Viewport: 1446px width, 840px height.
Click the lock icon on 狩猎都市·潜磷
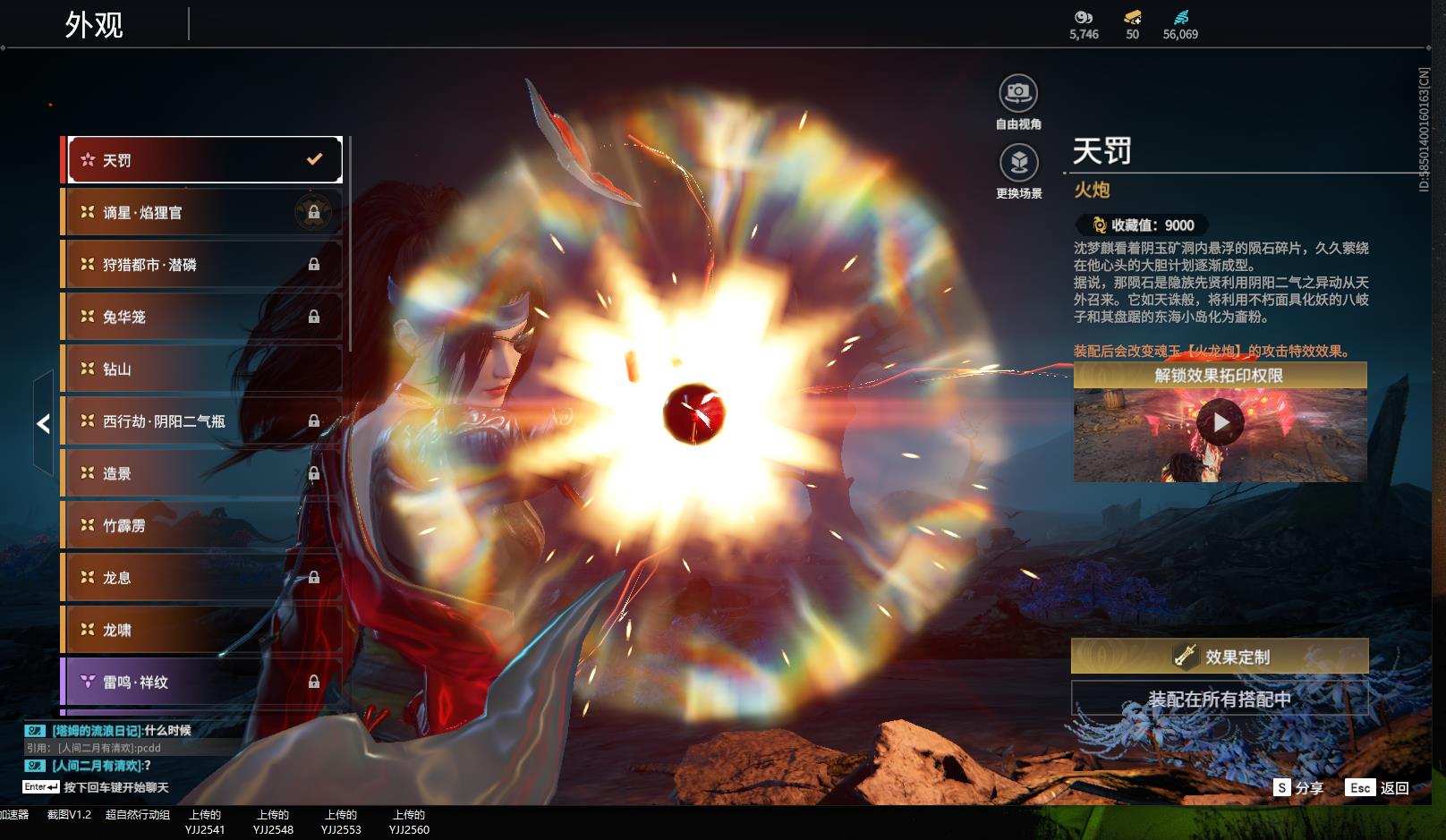pos(314,264)
